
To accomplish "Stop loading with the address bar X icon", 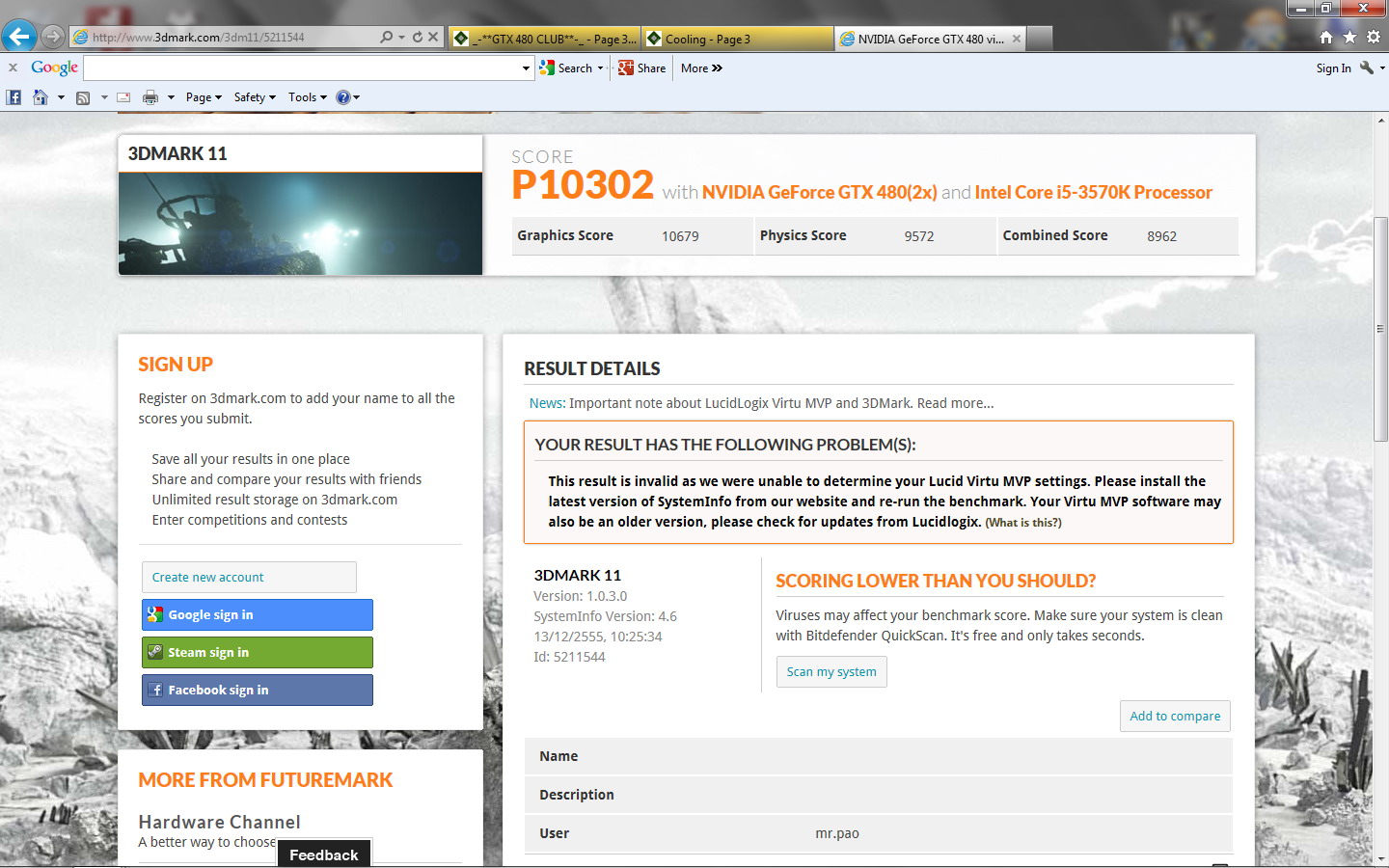I will (x=433, y=38).
